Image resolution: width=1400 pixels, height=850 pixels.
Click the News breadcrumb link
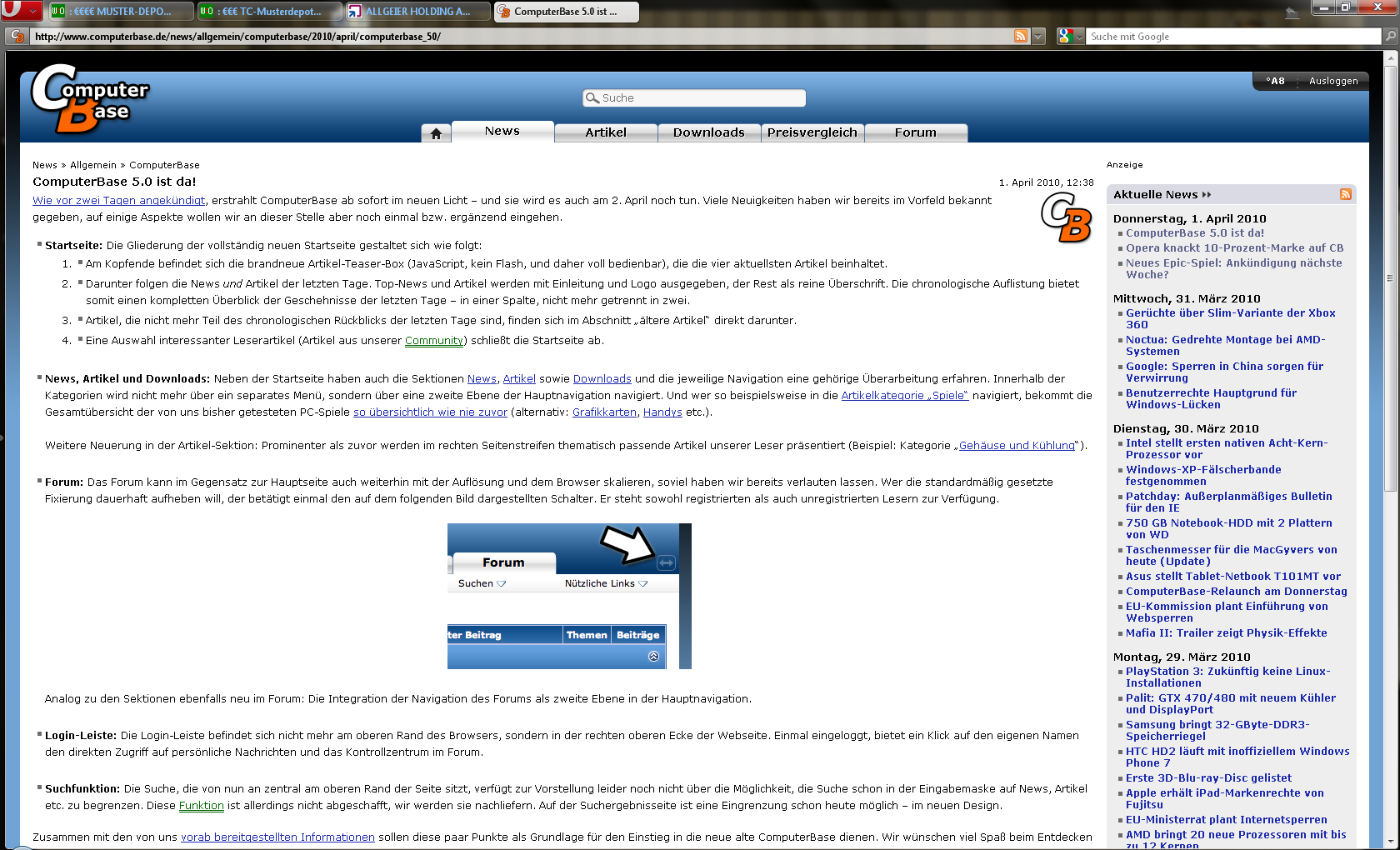tap(45, 165)
